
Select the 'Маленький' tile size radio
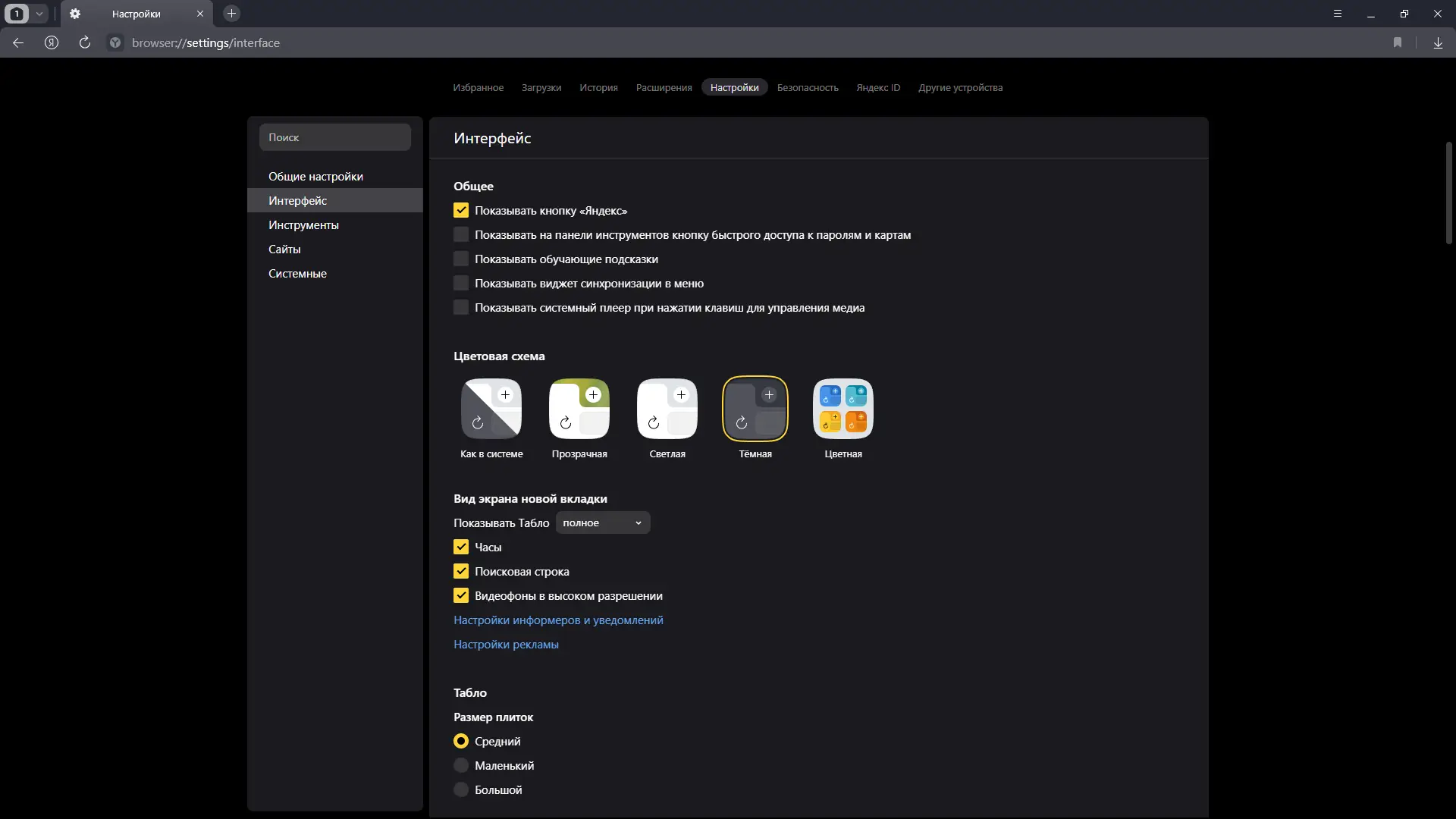pyautogui.click(x=461, y=766)
